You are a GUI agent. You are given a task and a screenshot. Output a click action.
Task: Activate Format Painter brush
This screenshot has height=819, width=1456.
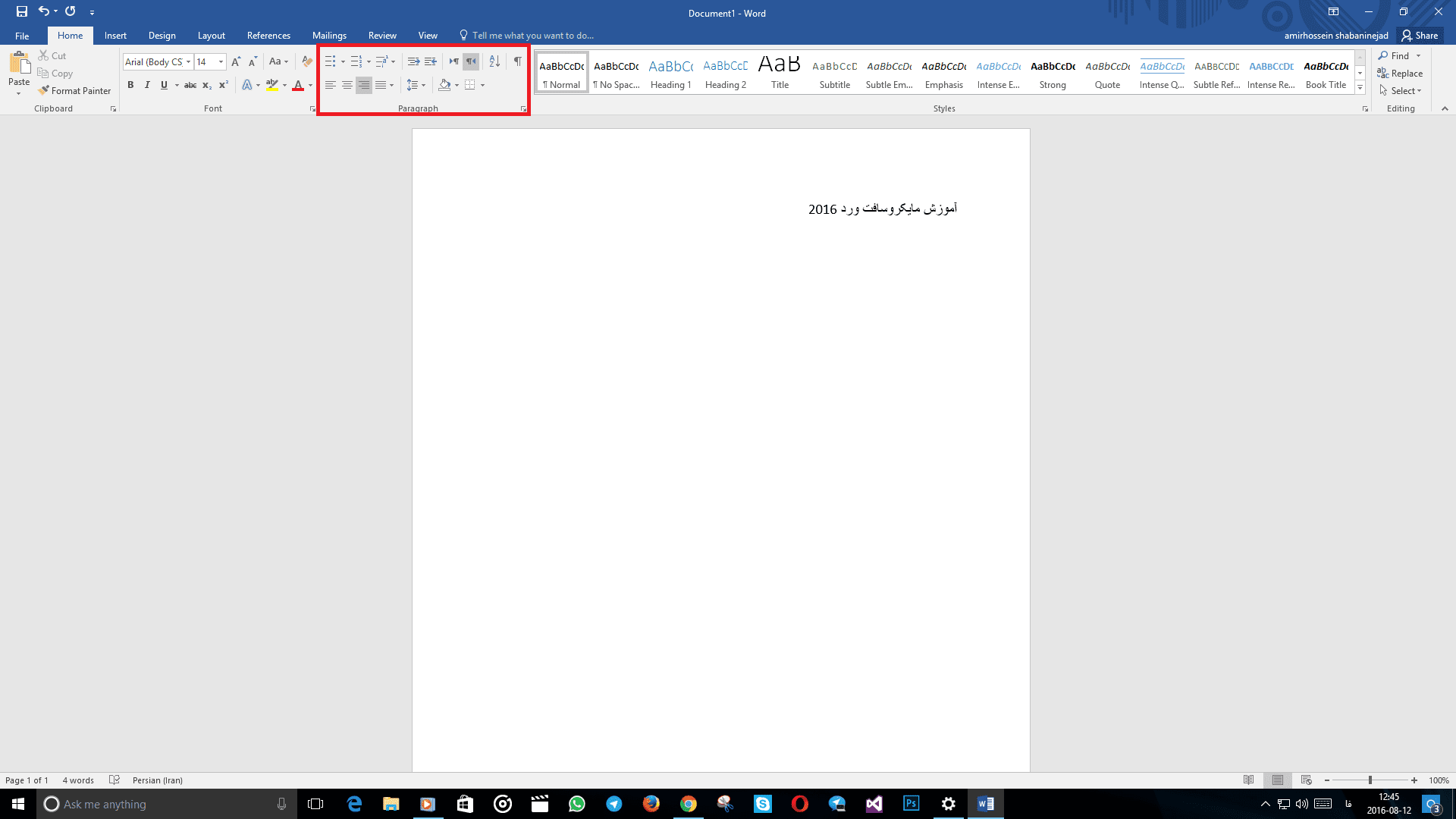point(74,90)
